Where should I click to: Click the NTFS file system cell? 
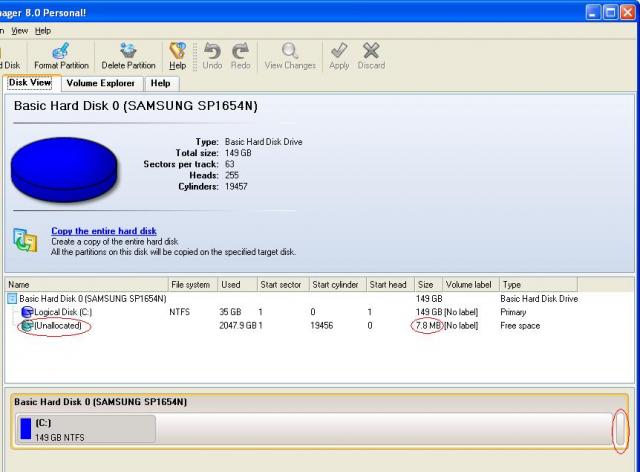click(180, 312)
